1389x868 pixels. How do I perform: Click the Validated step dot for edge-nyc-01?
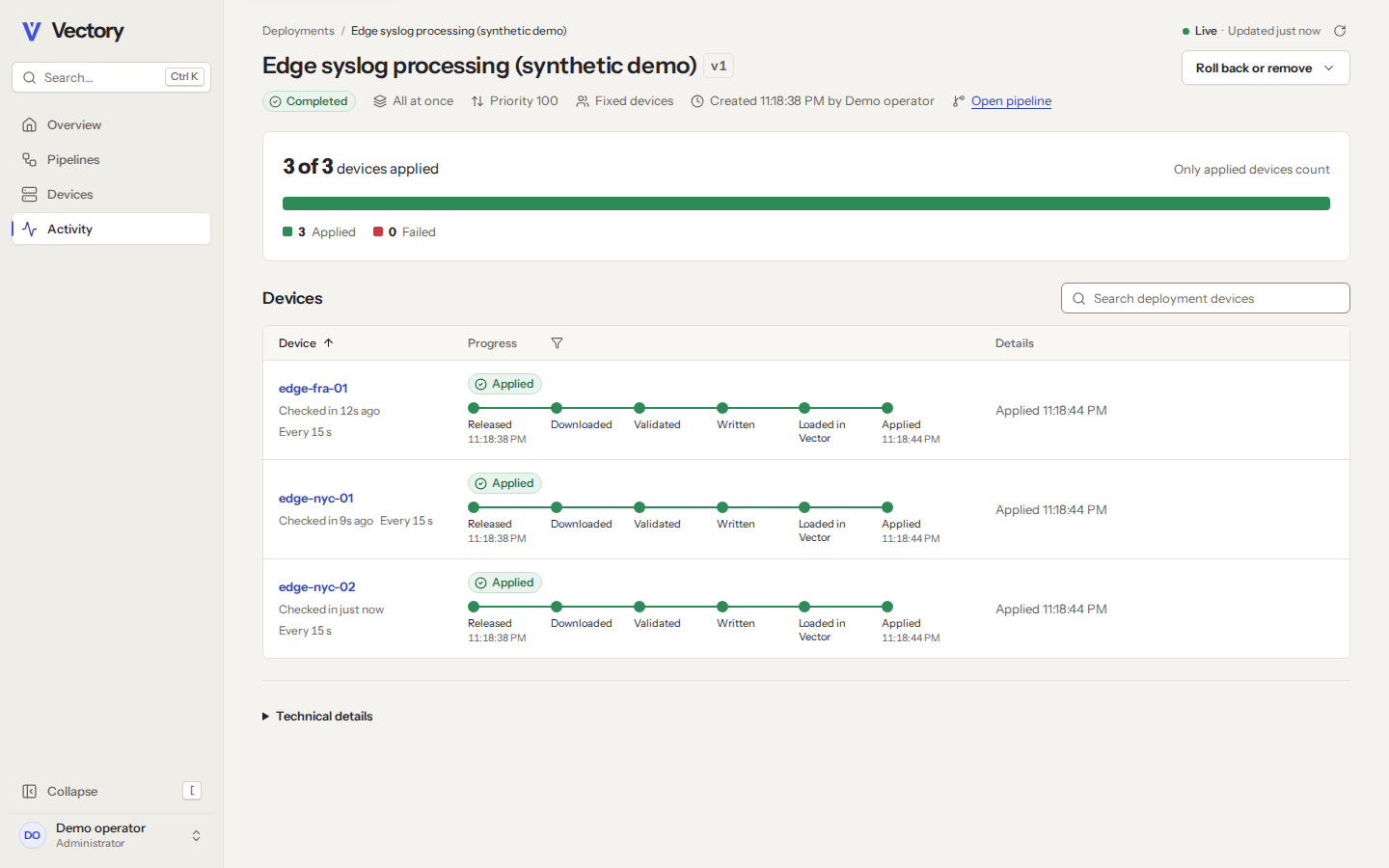[640, 507]
